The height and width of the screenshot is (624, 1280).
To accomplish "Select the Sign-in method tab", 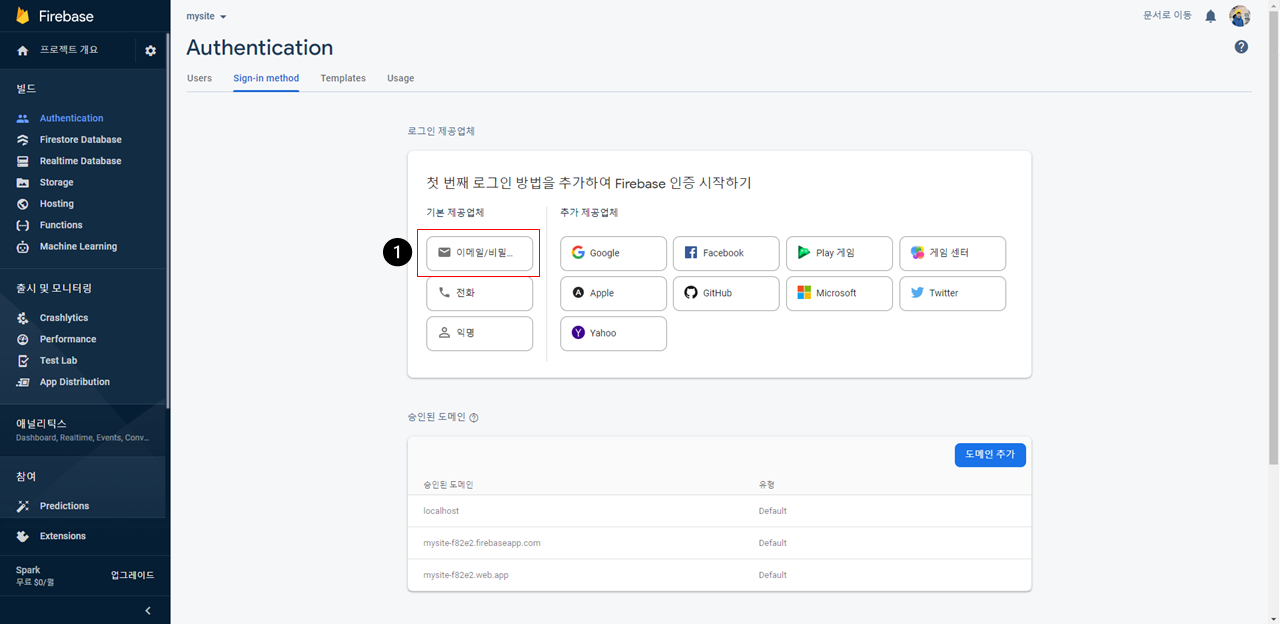I will click(266, 78).
